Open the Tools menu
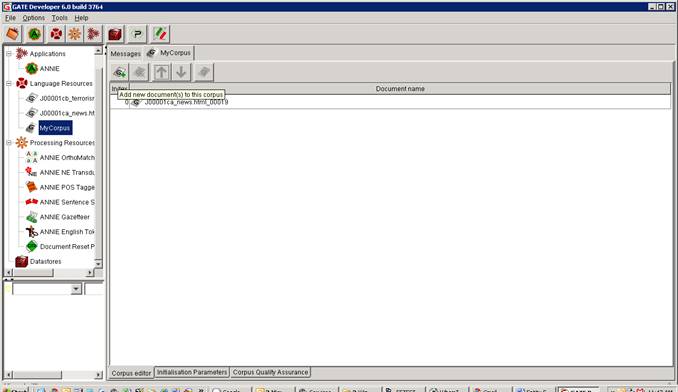678x392 pixels. 59,18
